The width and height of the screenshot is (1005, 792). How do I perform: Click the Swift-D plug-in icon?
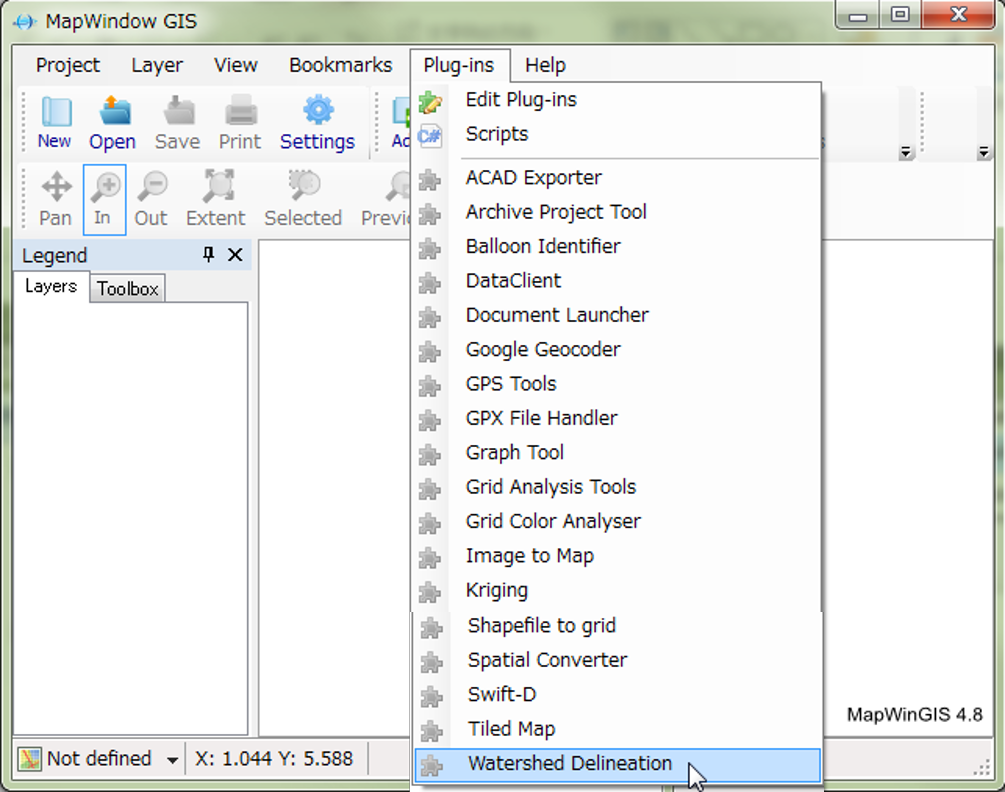[431, 696]
